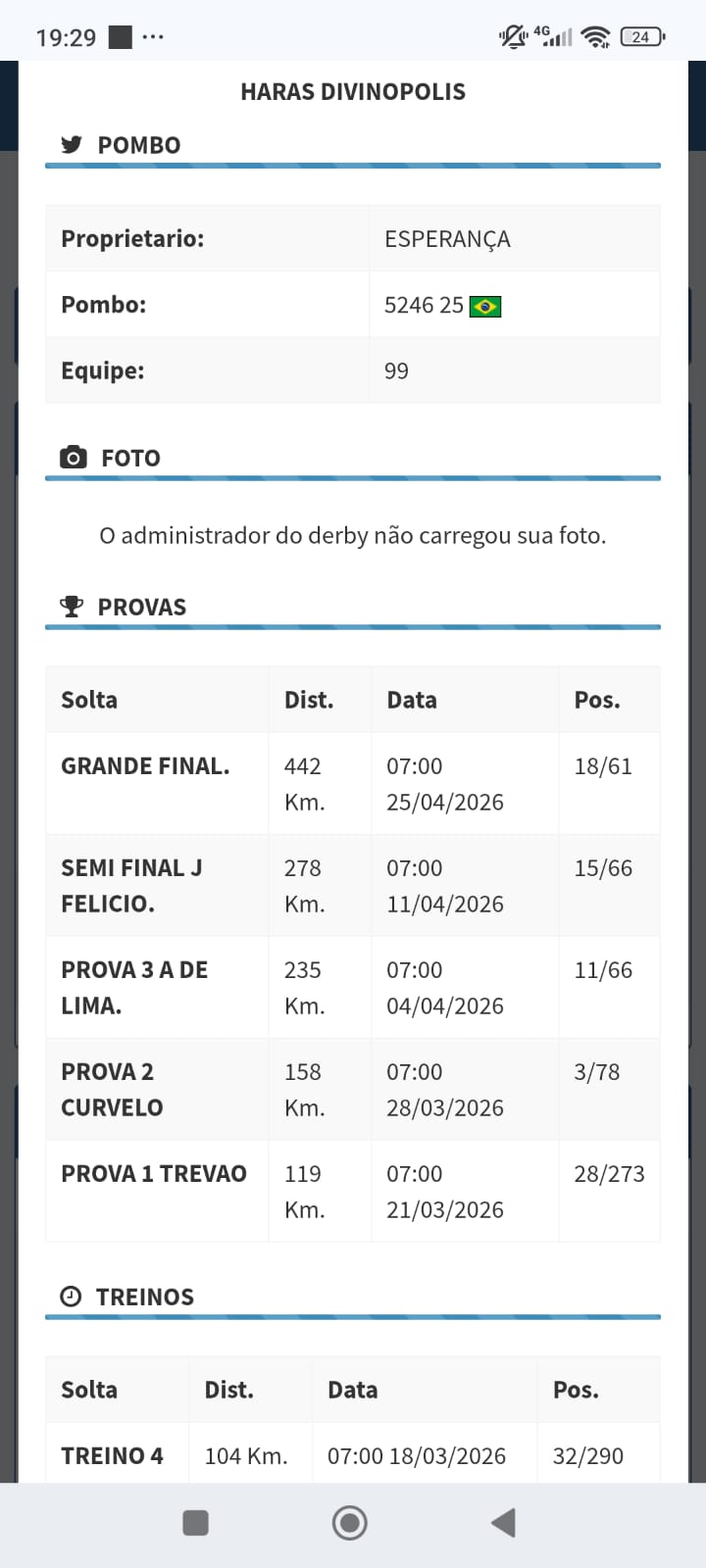Open the GRANDE FINAL. race entry
The height and width of the screenshot is (1568, 706).
(353, 784)
